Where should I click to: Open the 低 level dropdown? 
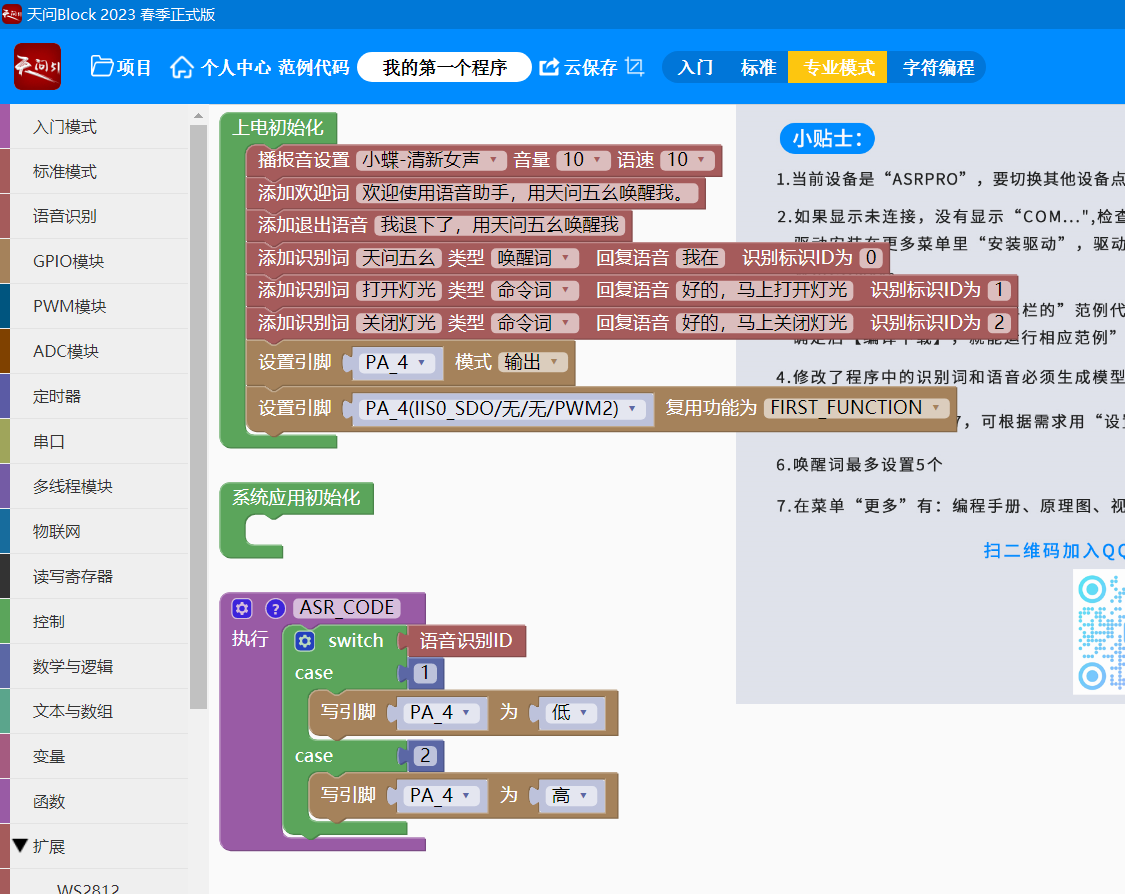[571, 712]
